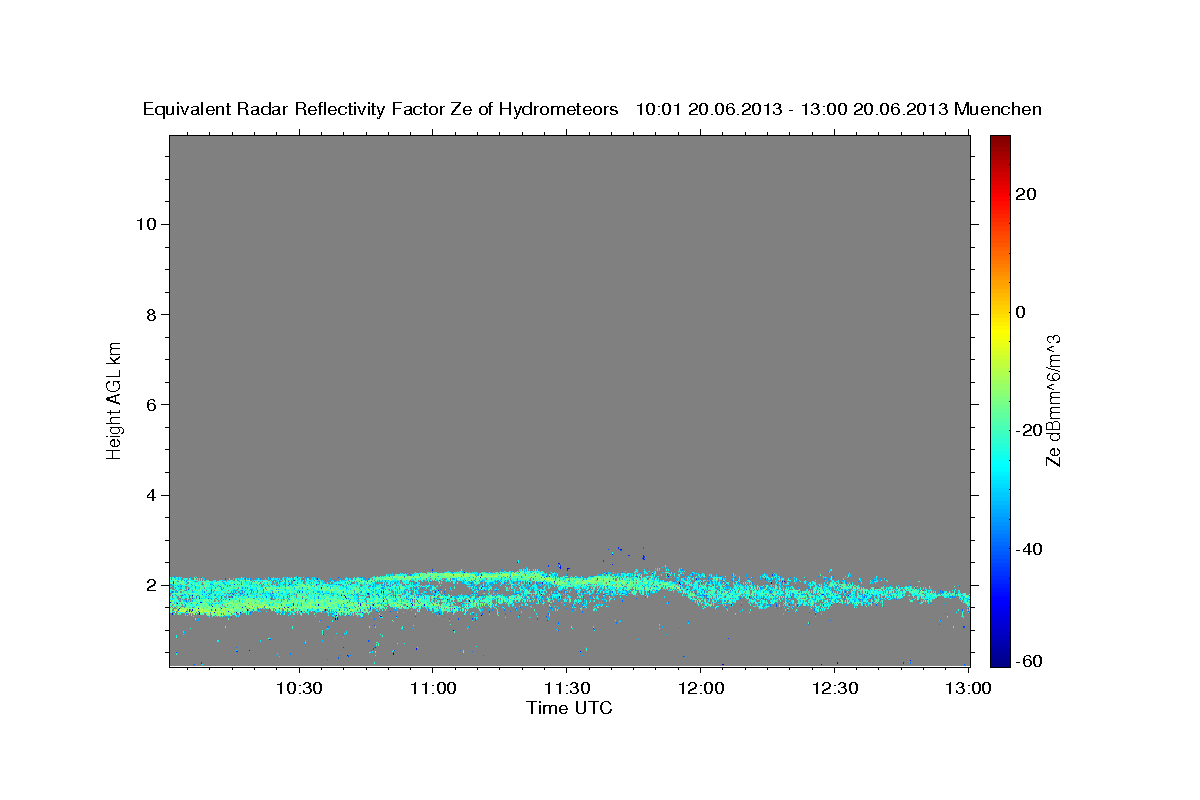Click the dark red top of colorbar
1200x800 pixels.
[x=1000, y=142]
